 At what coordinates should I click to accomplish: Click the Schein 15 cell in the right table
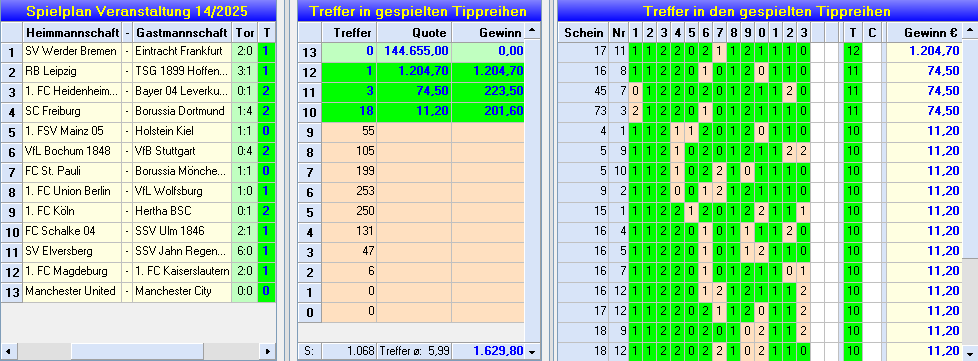point(583,211)
